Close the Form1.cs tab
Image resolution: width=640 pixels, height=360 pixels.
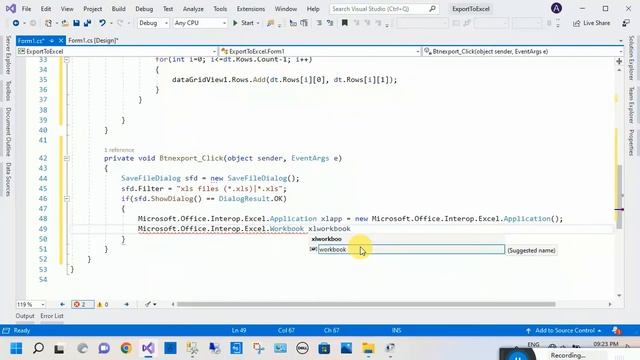click(61, 40)
